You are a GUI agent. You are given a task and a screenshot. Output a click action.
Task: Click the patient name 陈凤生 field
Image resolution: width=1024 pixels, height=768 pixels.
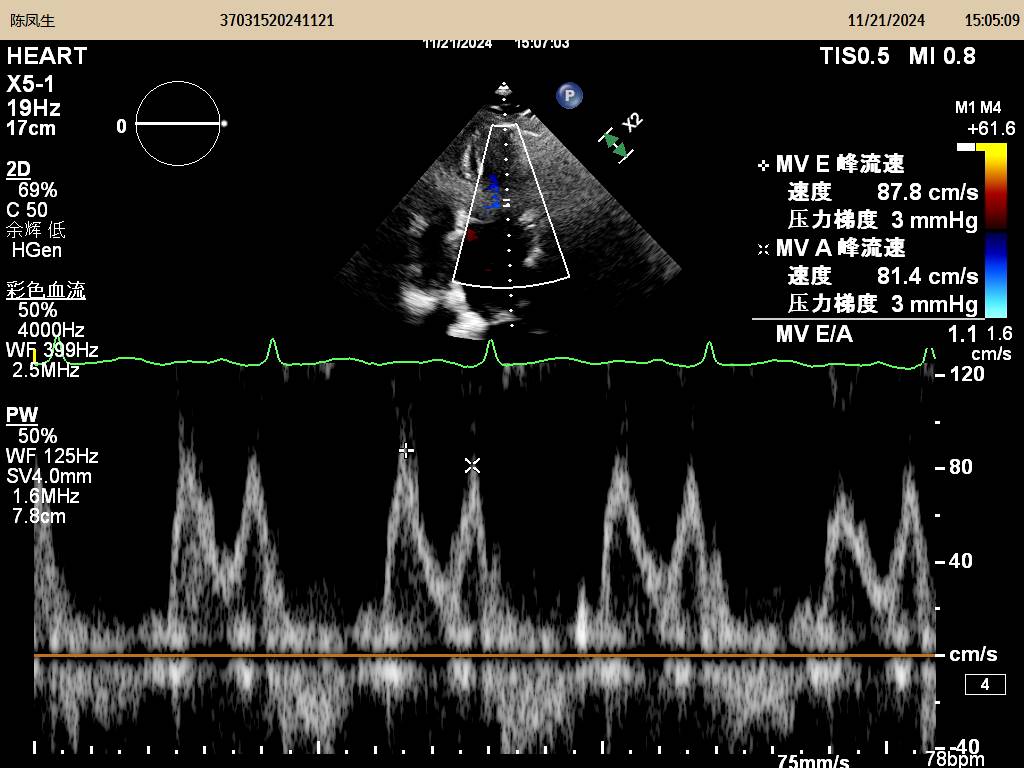32,20
